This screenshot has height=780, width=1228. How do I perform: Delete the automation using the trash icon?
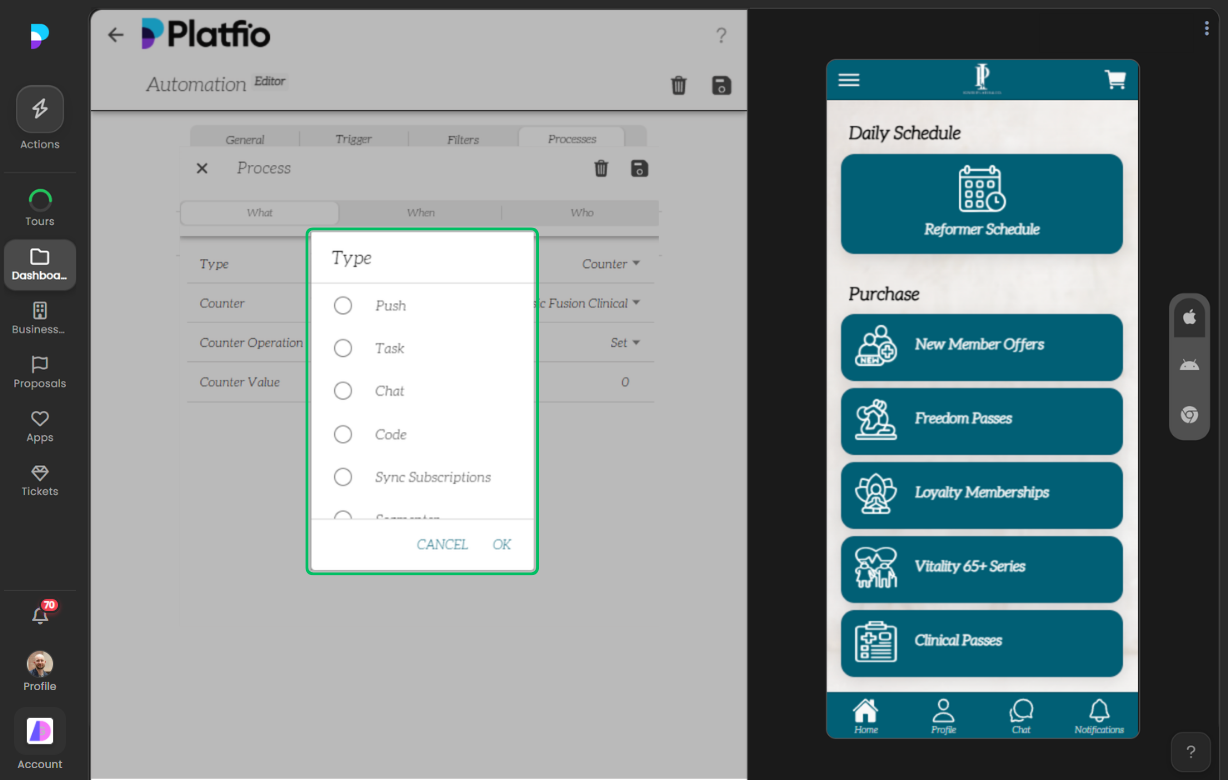click(679, 85)
